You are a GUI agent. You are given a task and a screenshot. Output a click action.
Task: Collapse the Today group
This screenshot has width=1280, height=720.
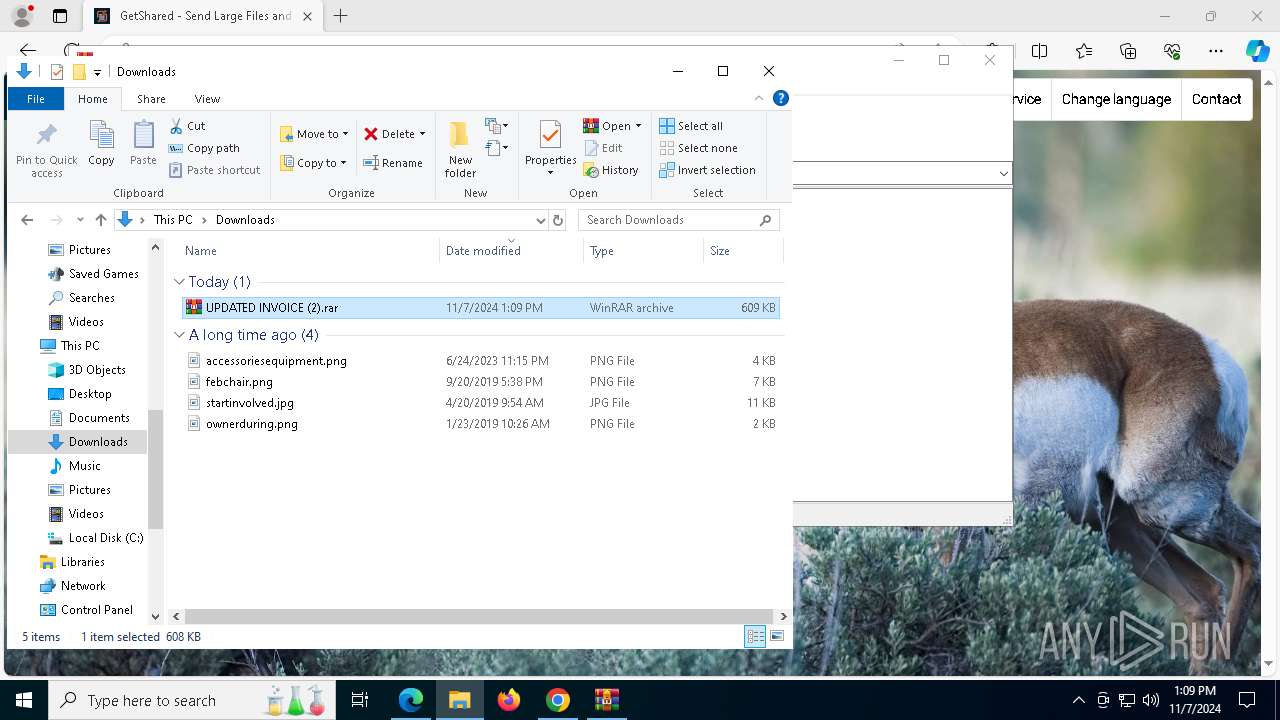180,282
